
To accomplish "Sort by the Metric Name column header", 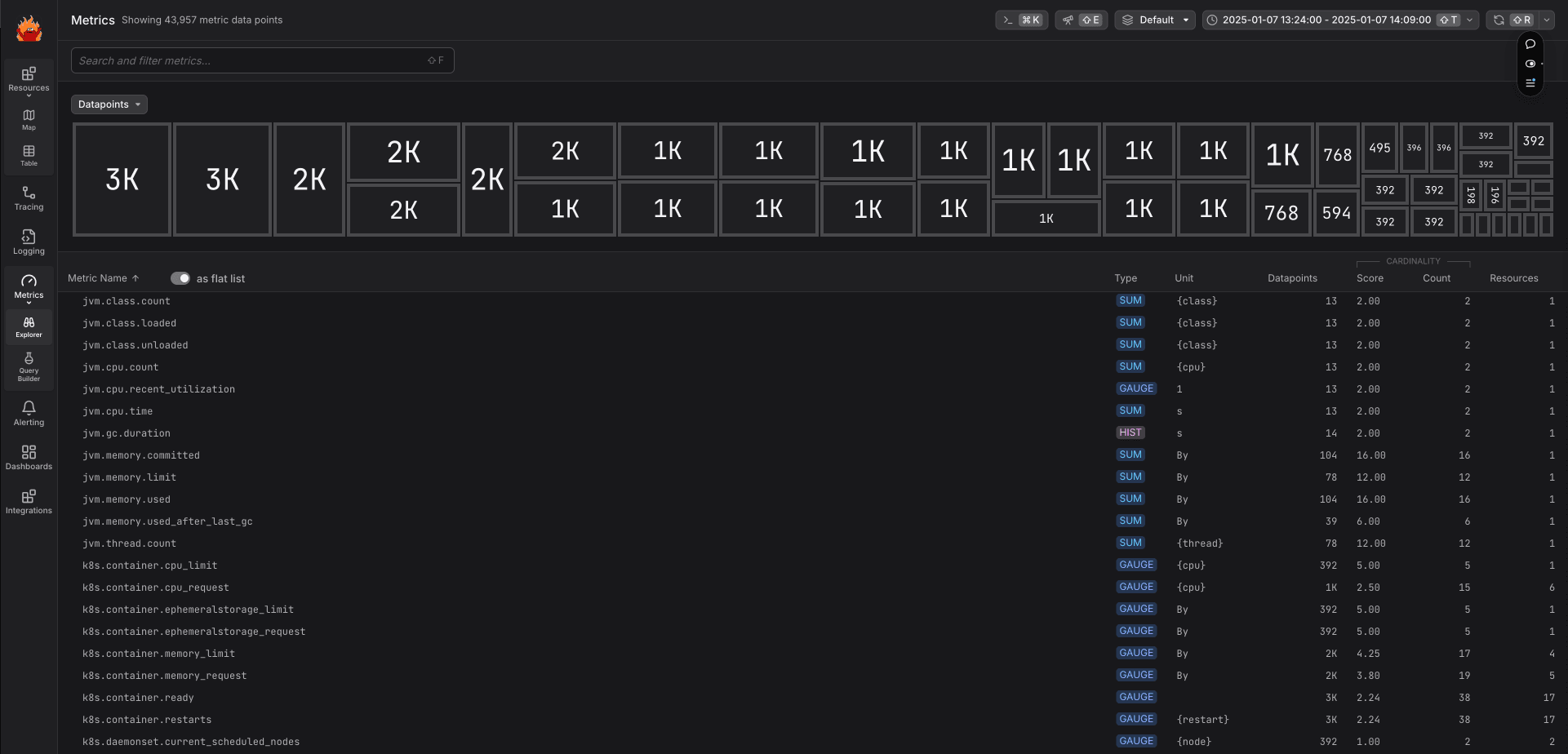I will click(103, 278).
